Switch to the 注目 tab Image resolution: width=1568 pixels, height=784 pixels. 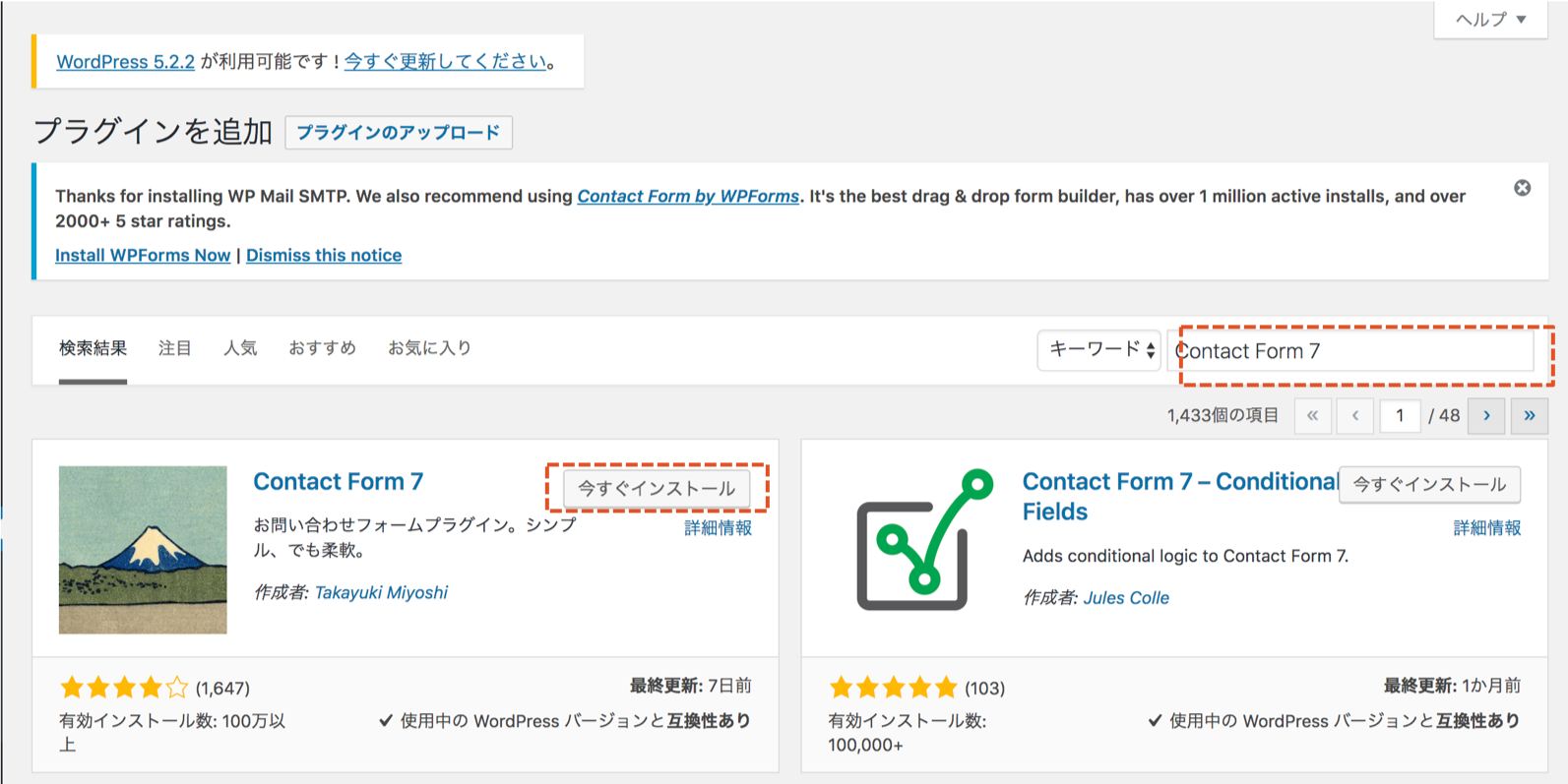point(175,348)
